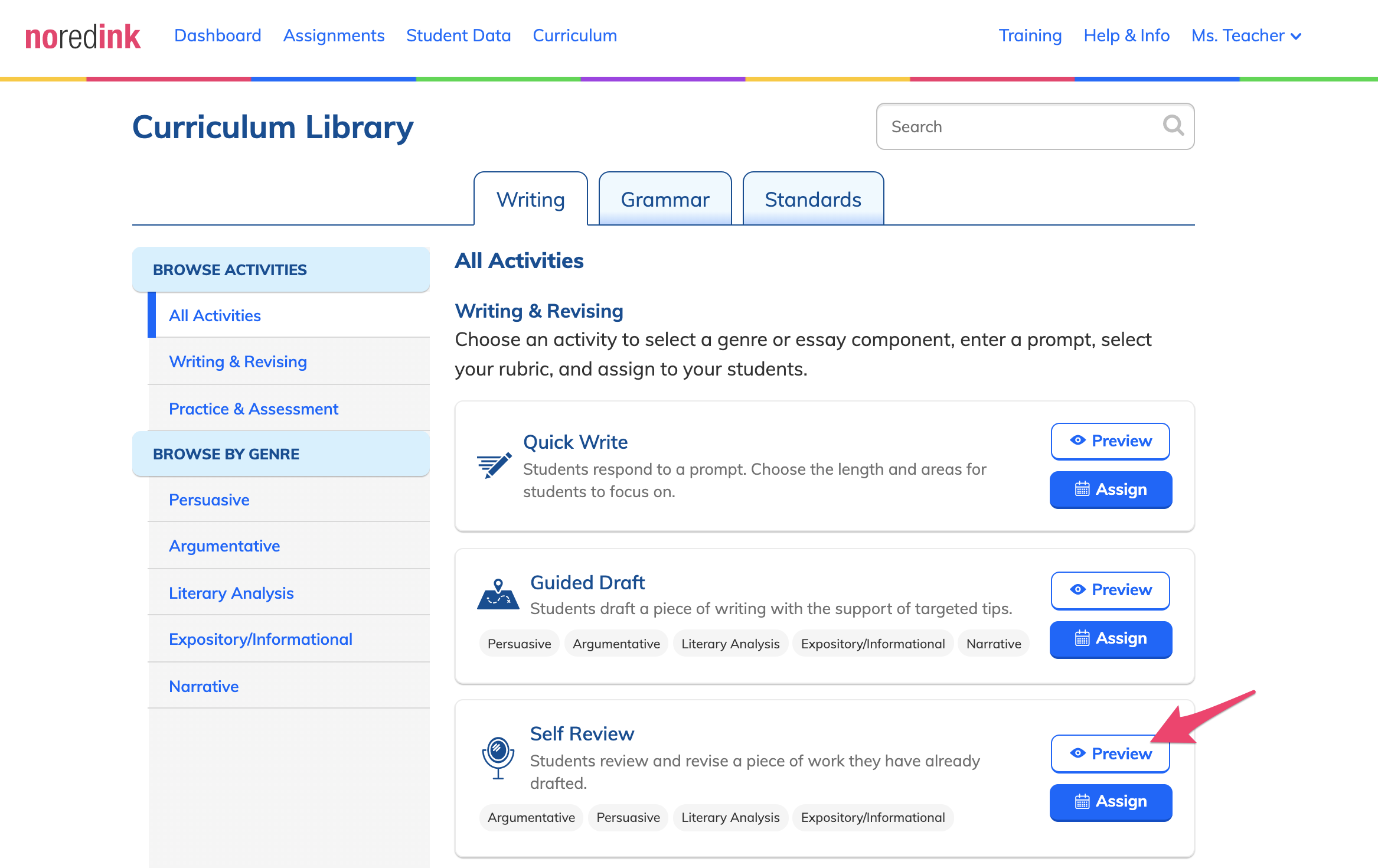Select All Activities in sidebar
The image size is (1378, 868).
tap(289, 315)
